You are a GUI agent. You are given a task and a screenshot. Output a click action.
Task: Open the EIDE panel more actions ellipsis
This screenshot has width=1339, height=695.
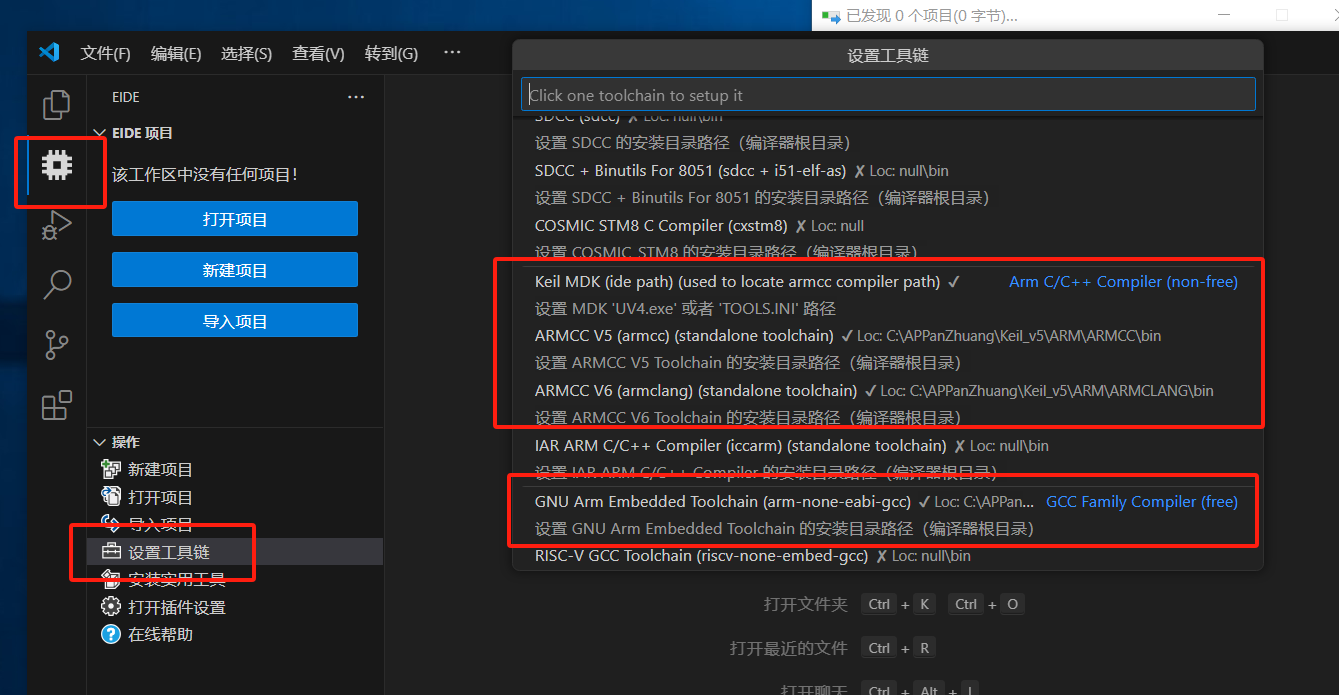pos(356,97)
